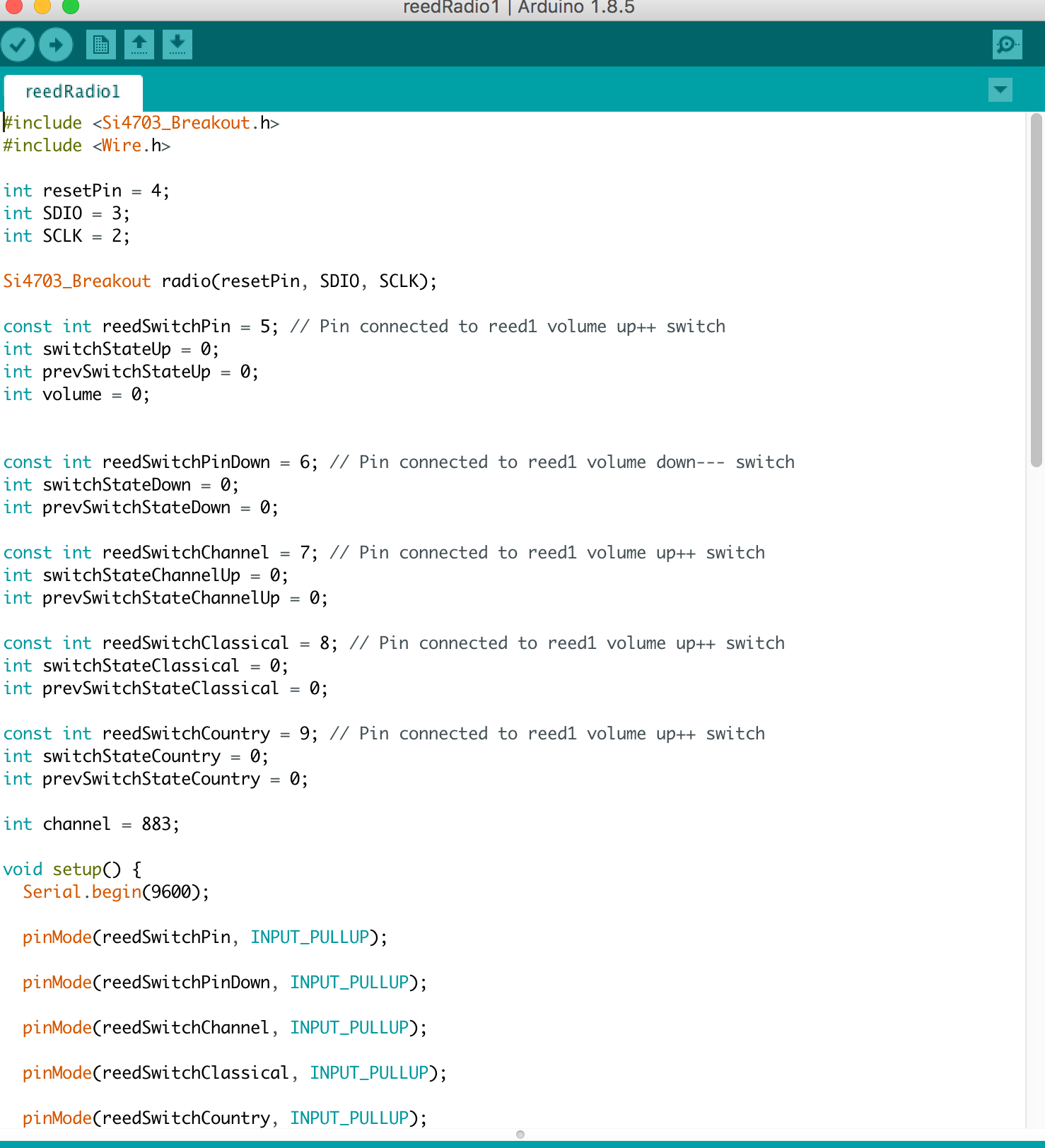The width and height of the screenshot is (1045, 1148).
Task: Click the 'int volume = 0;' line
Action: [x=76, y=394]
